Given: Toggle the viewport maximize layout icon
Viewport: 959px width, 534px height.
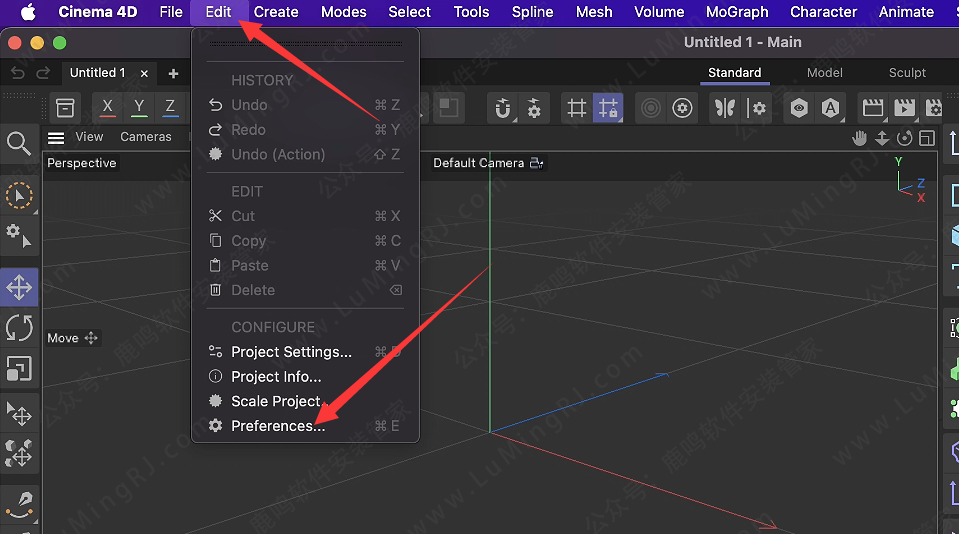Looking at the screenshot, I should (x=927, y=138).
